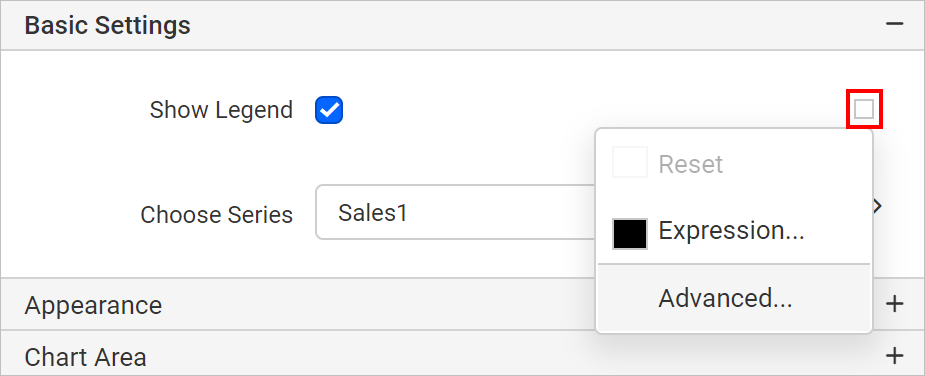This screenshot has width=925, height=376.
Task: Click the black icon next to Expression
Action: point(629,233)
